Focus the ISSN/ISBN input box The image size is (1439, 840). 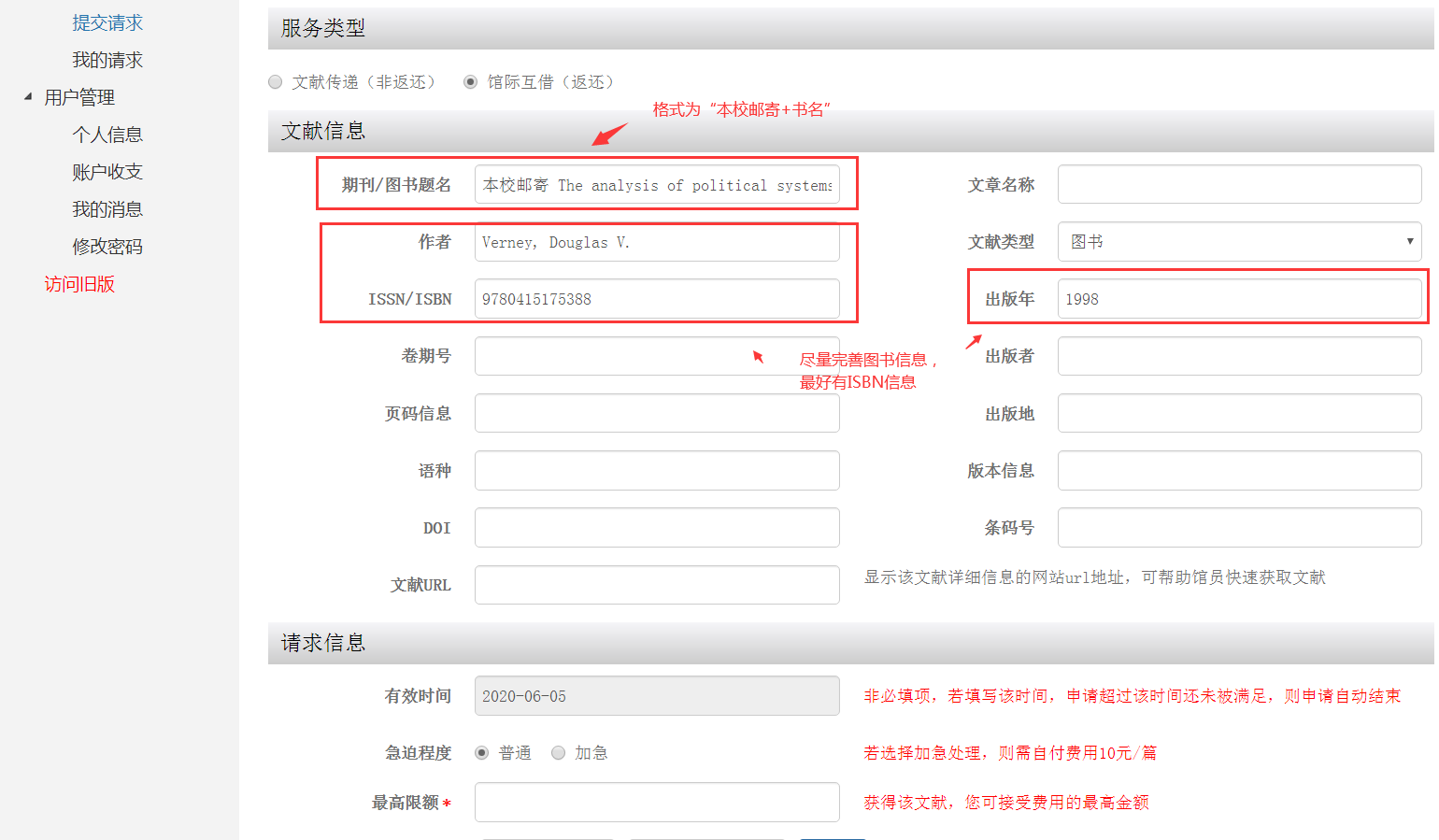[657, 299]
